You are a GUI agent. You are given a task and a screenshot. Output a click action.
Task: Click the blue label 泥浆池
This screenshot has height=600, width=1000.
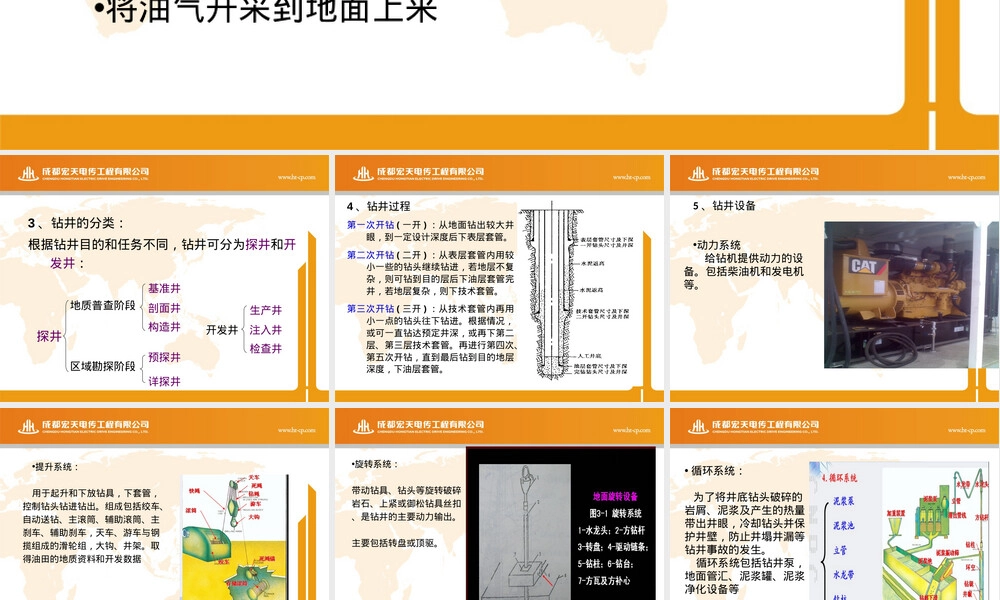coord(843,525)
